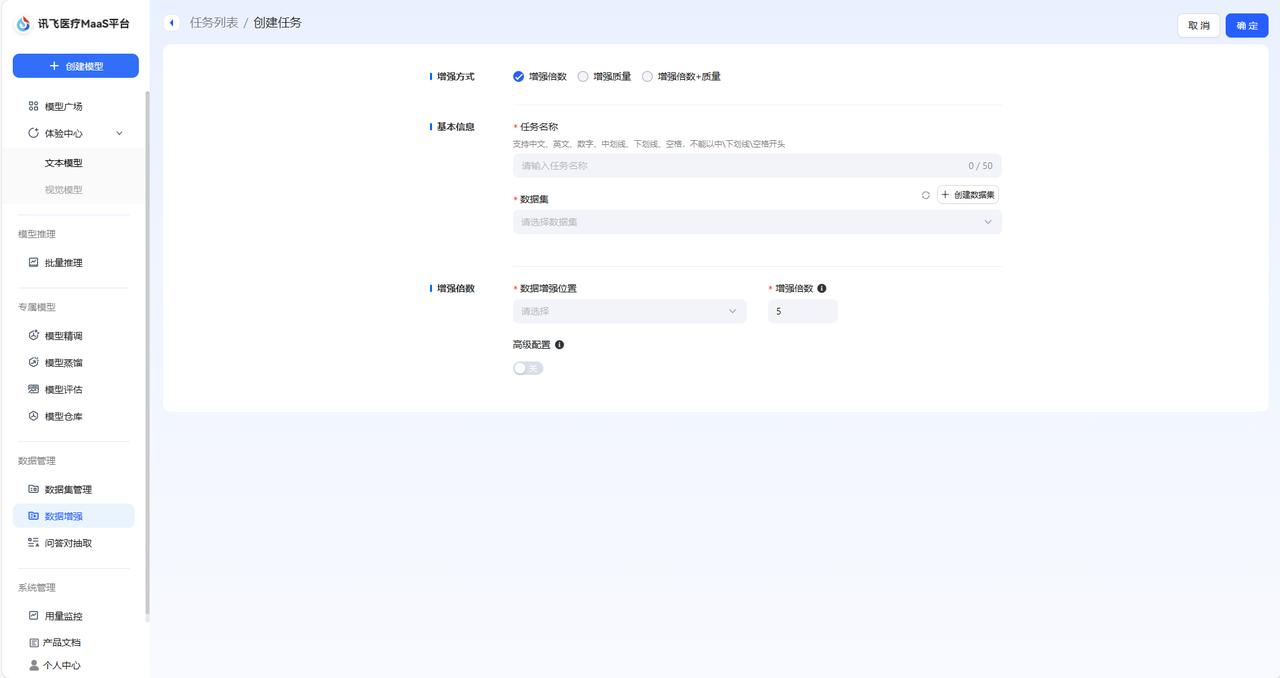The image size is (1280, 678).
Task: Open the 数据集 selection dropdown
Action: point(757,222)
